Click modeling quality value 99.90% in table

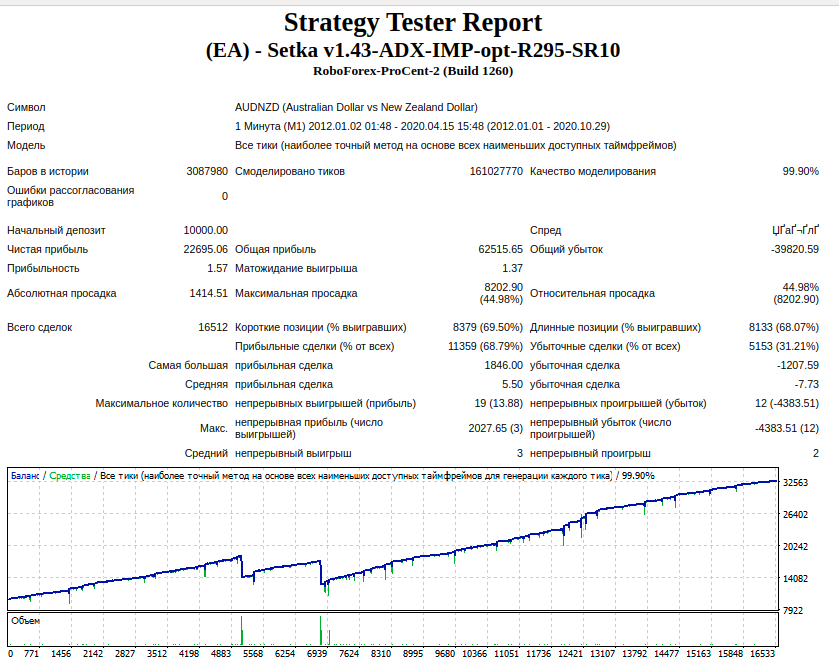point(800,171)
